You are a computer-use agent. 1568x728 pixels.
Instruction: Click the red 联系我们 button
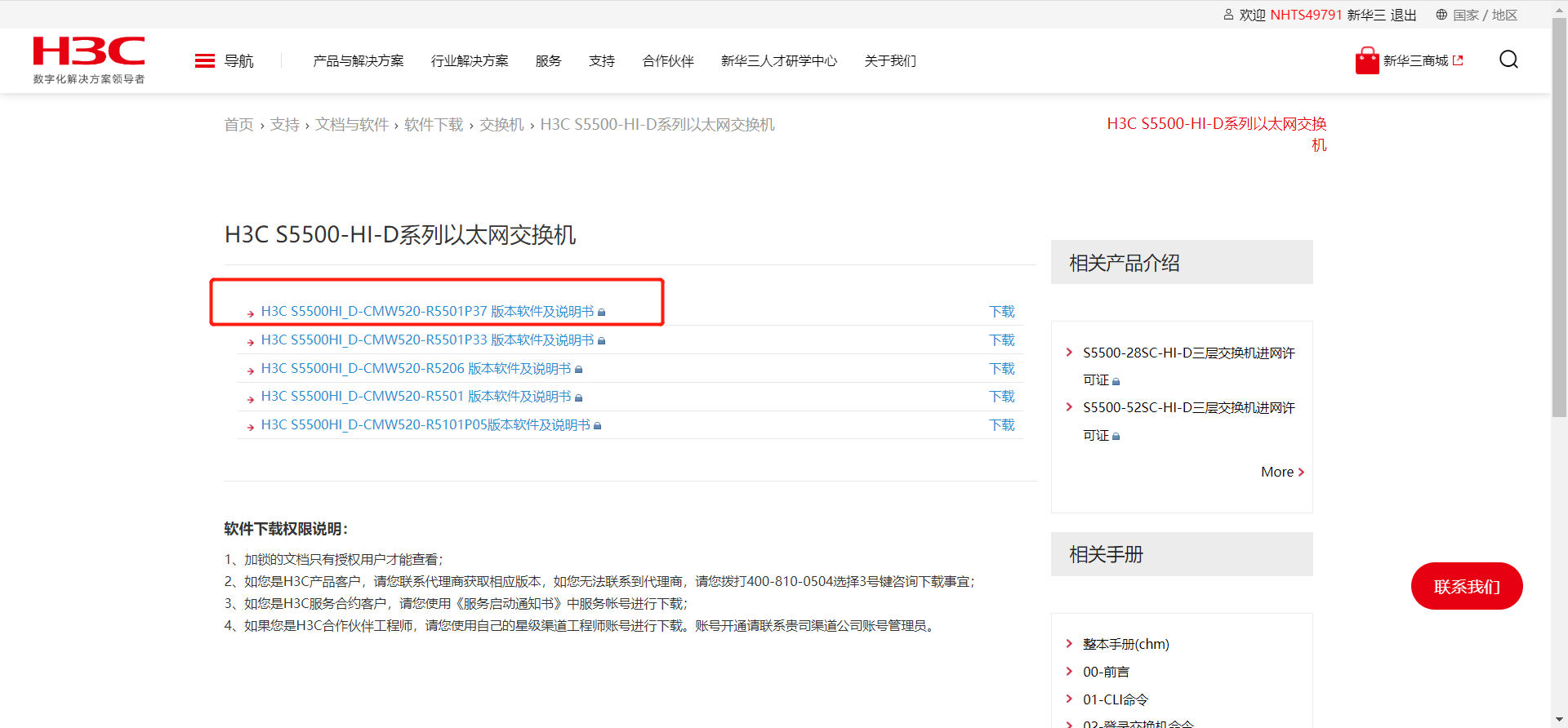[1467, 586]
